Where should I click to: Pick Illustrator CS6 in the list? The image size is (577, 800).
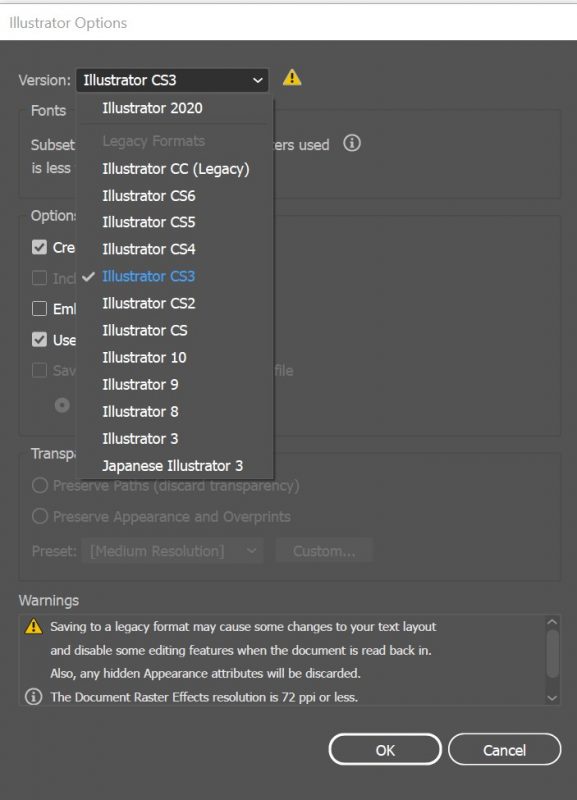pos(148,196)
